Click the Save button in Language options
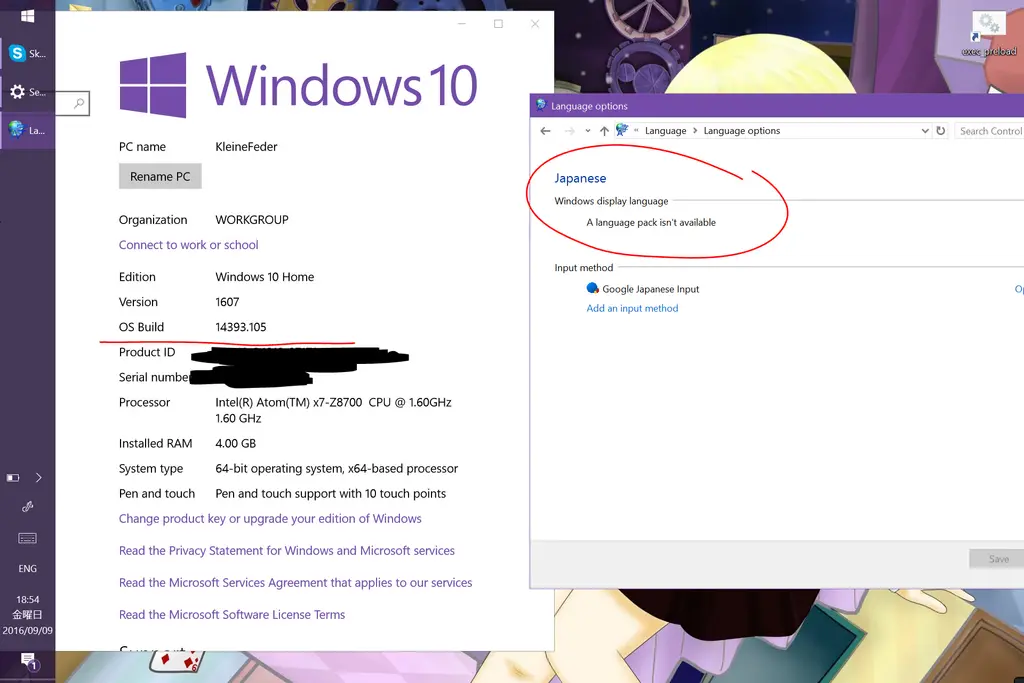 click(998, 559)
